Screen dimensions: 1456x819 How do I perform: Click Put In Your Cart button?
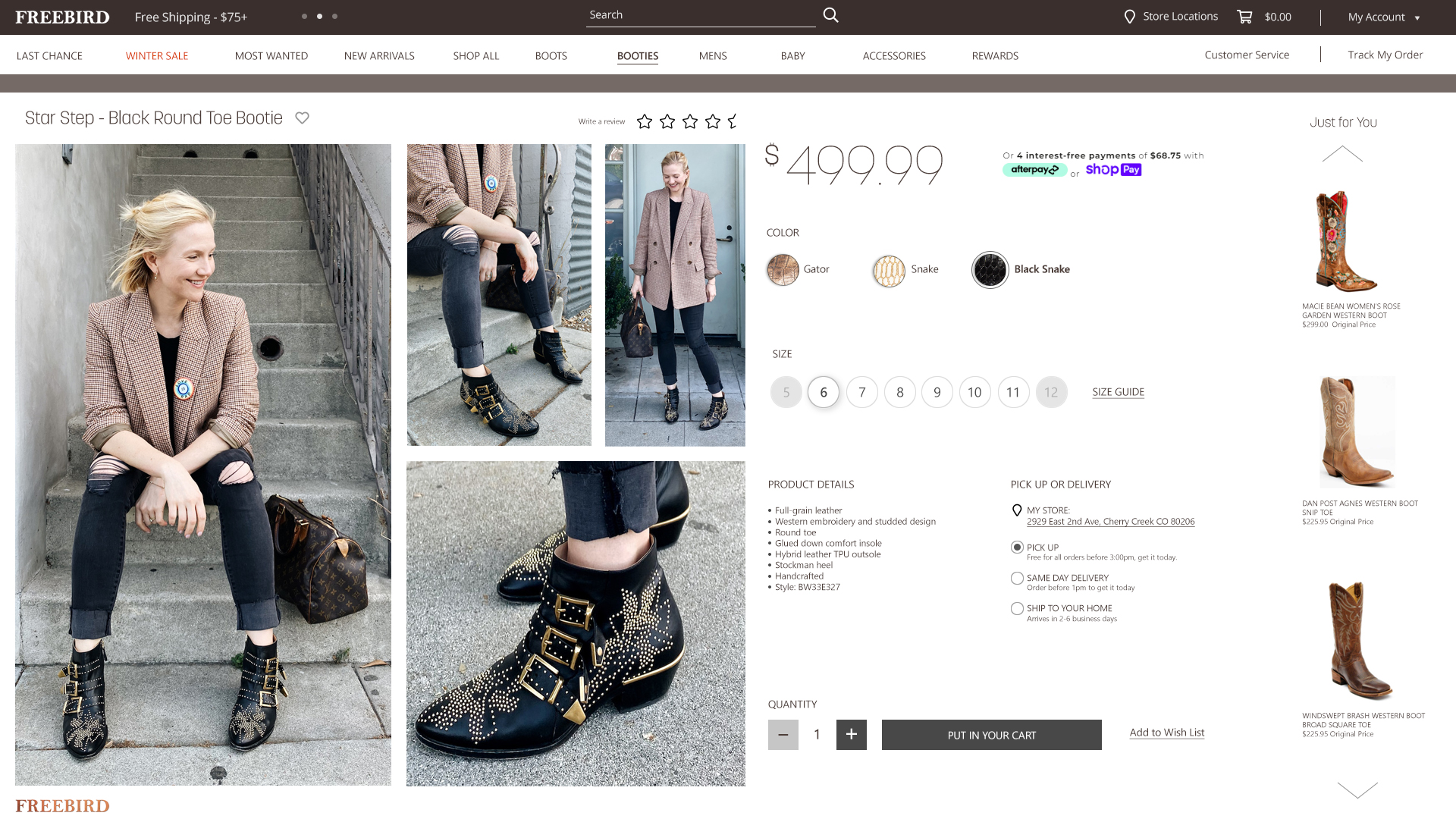tap(991, 735)
